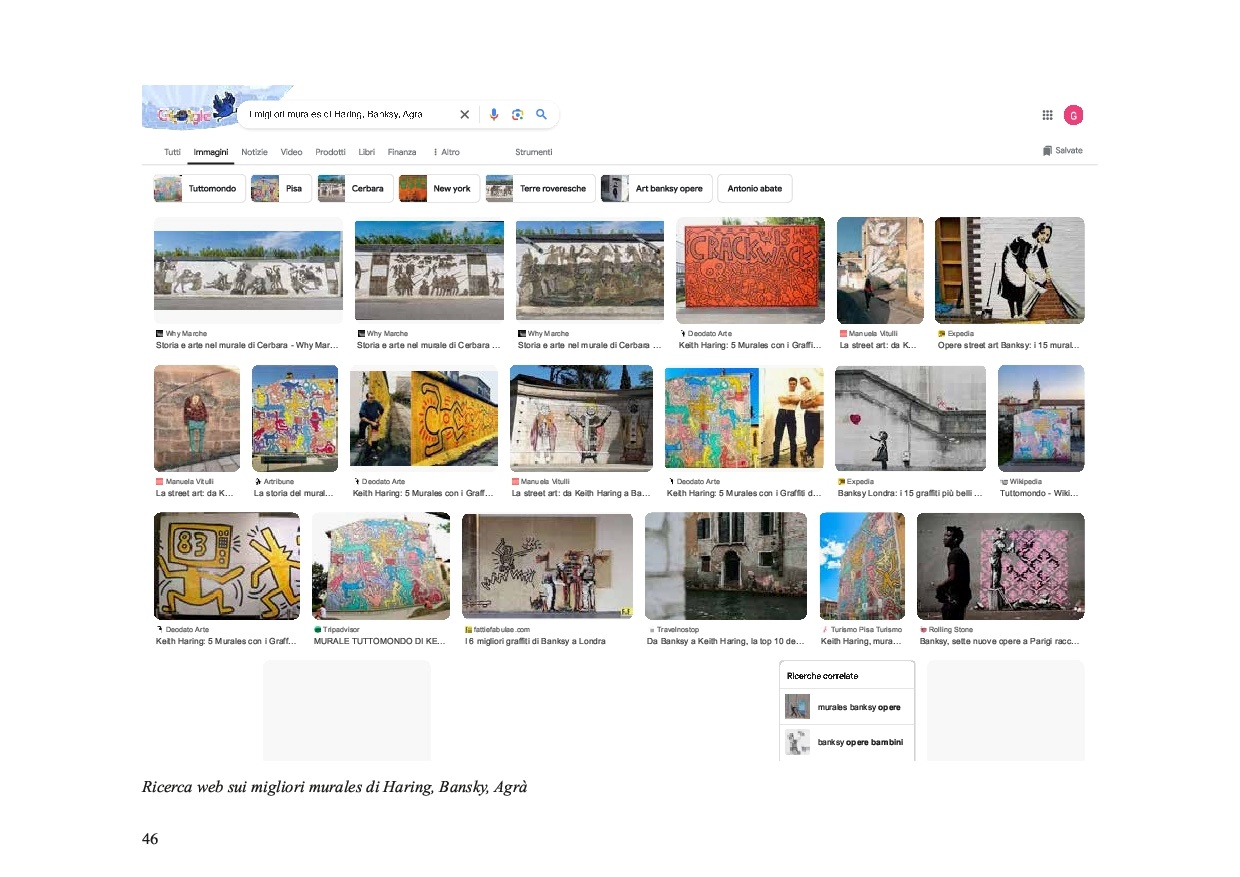
Task: Open the Turismo Pisa Turismo Keith Haring image
Action: (862, 566)
